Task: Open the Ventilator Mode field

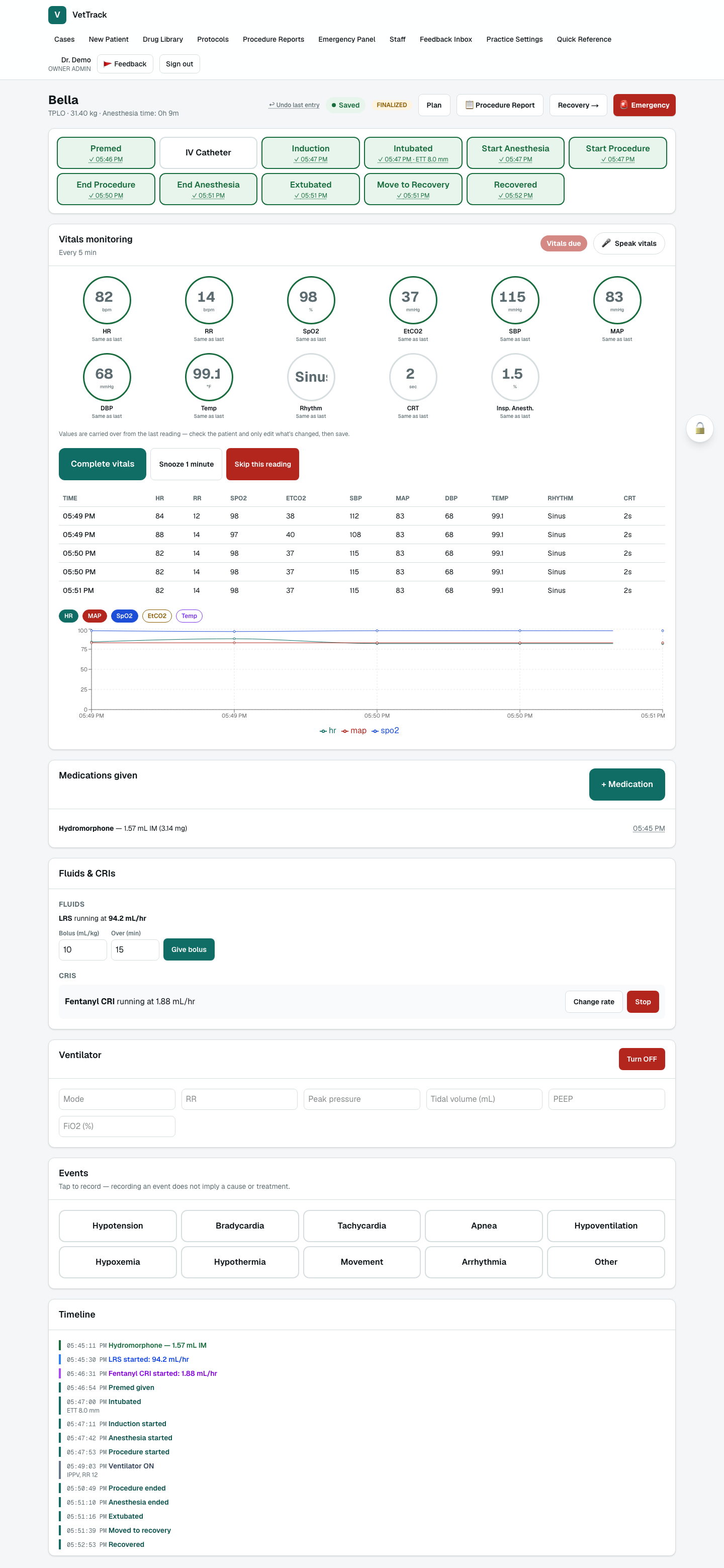Action: 117,1099
